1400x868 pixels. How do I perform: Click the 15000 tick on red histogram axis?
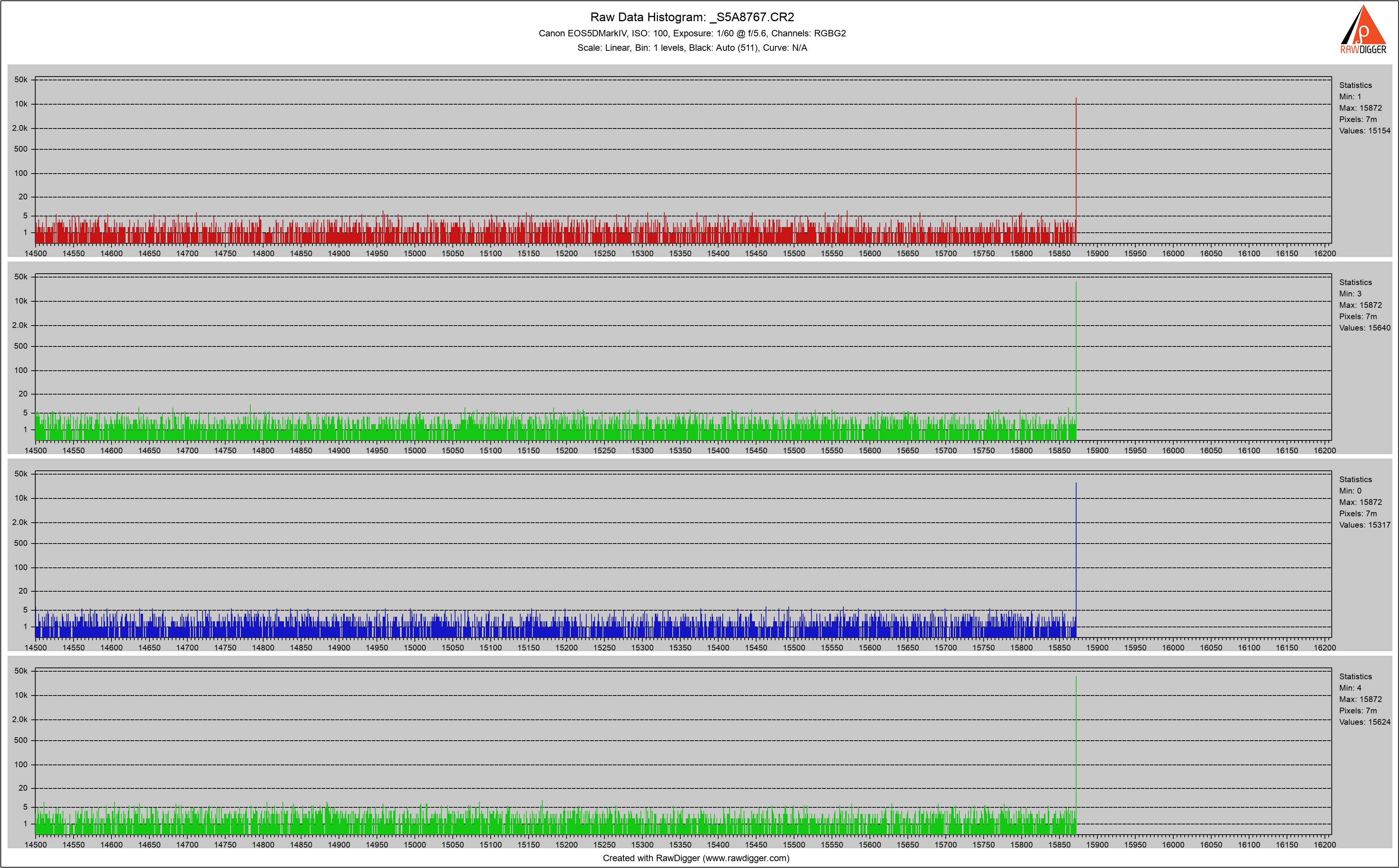(x=414, y=253)
